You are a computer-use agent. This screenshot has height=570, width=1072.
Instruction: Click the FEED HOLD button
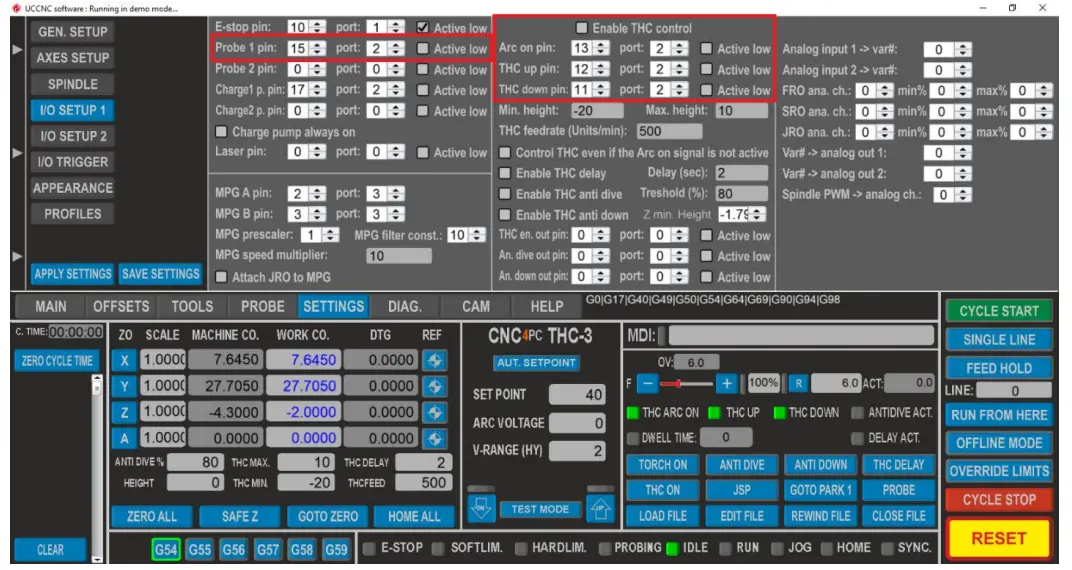(x=998, y=368)
